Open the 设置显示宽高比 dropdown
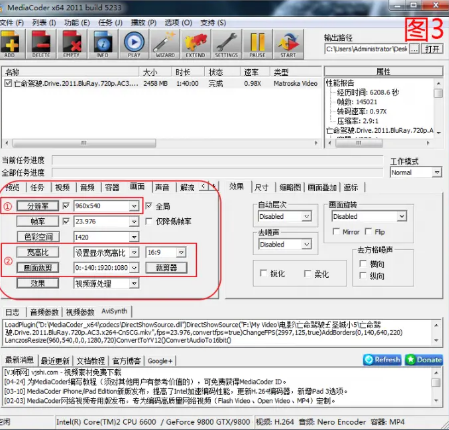 click(x=134, y=252)
